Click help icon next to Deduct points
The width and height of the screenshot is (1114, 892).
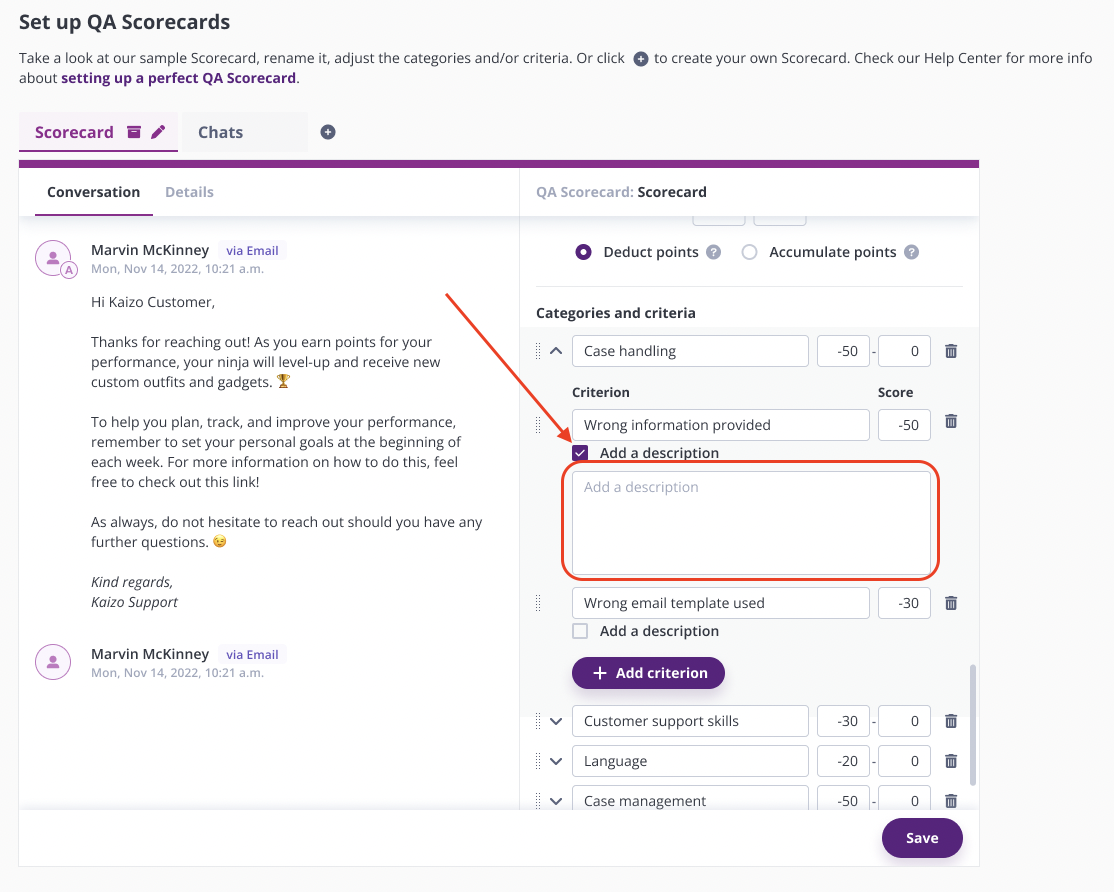point(713,252)
